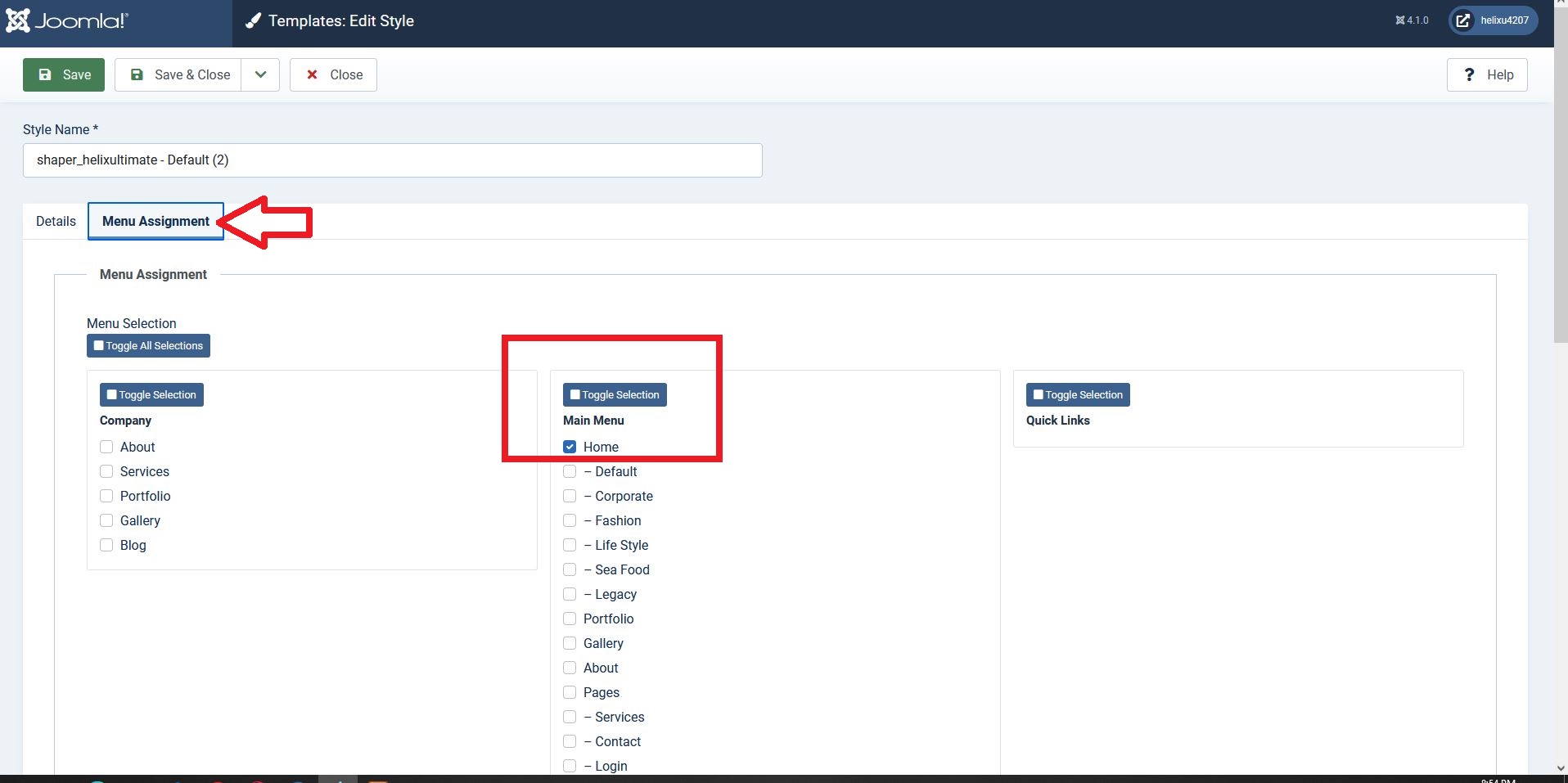Click the green Save button

point(64,74)
